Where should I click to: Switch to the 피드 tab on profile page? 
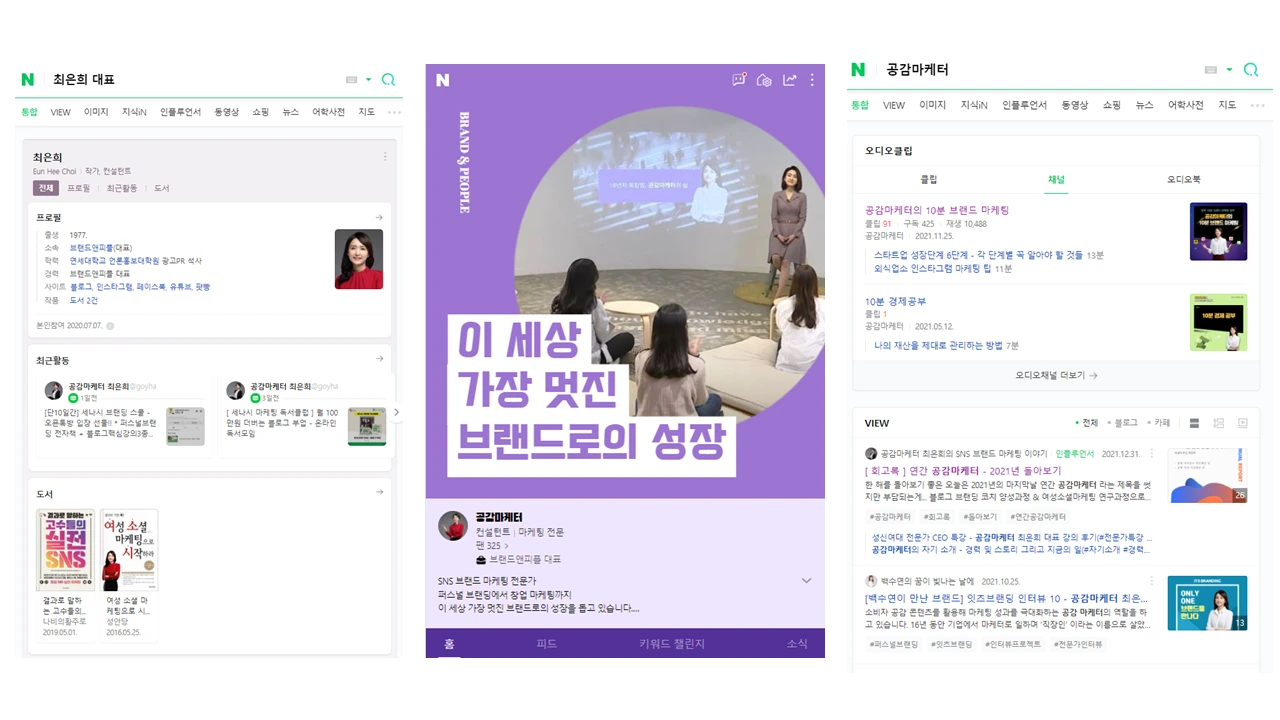[547, 644]
